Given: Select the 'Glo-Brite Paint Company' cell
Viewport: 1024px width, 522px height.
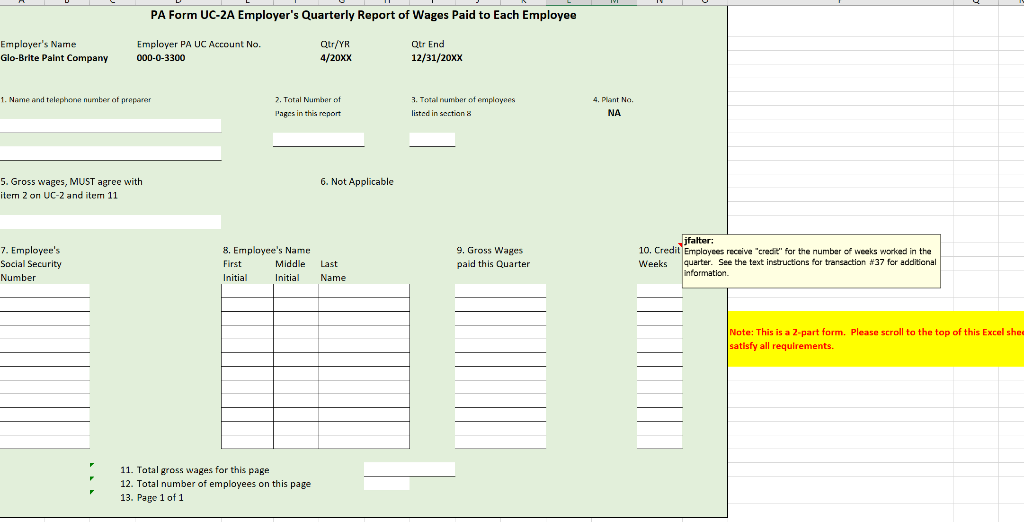Looking at the screenshot, I should click(x=54, y=58).
